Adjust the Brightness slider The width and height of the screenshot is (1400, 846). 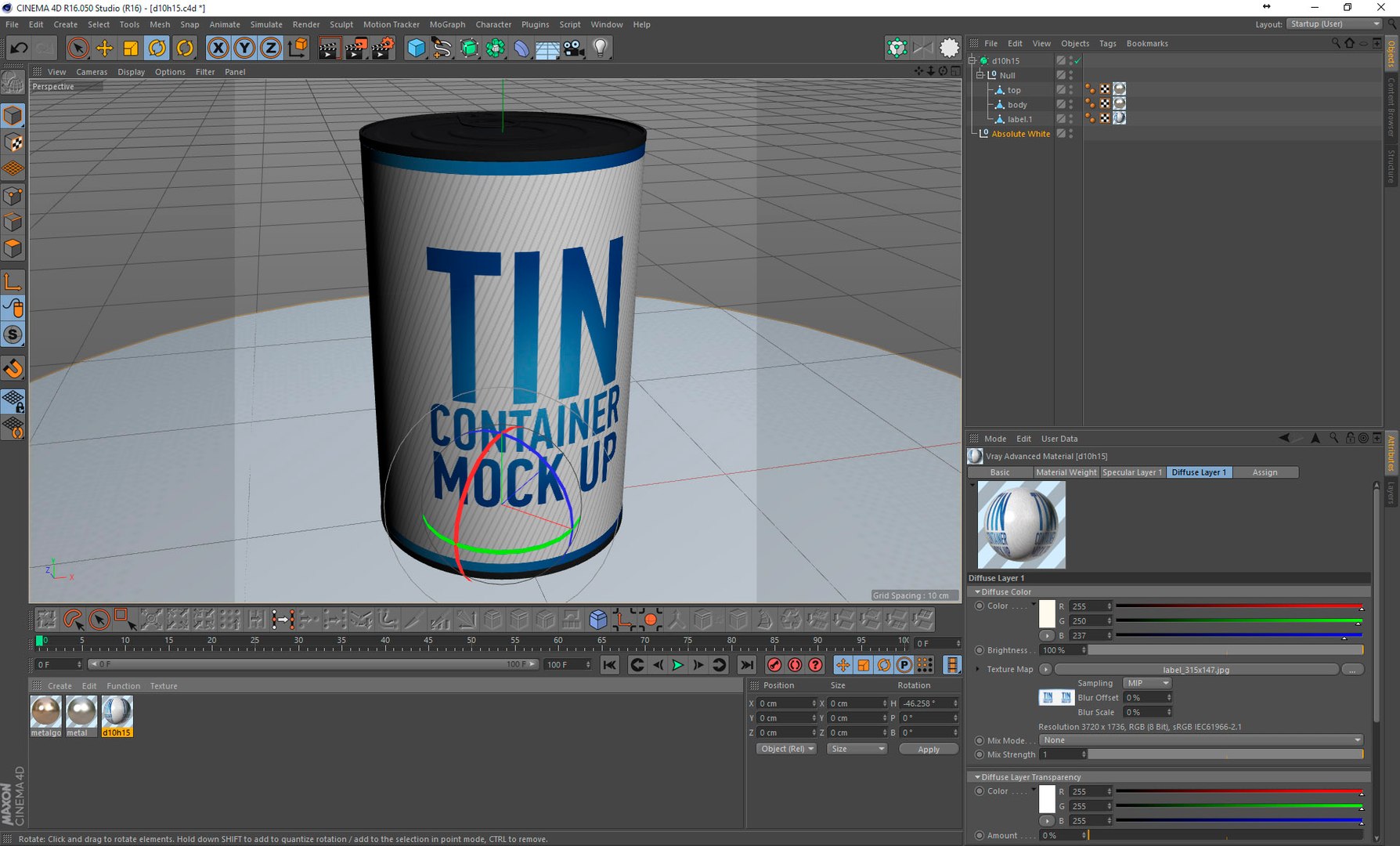1225,650
